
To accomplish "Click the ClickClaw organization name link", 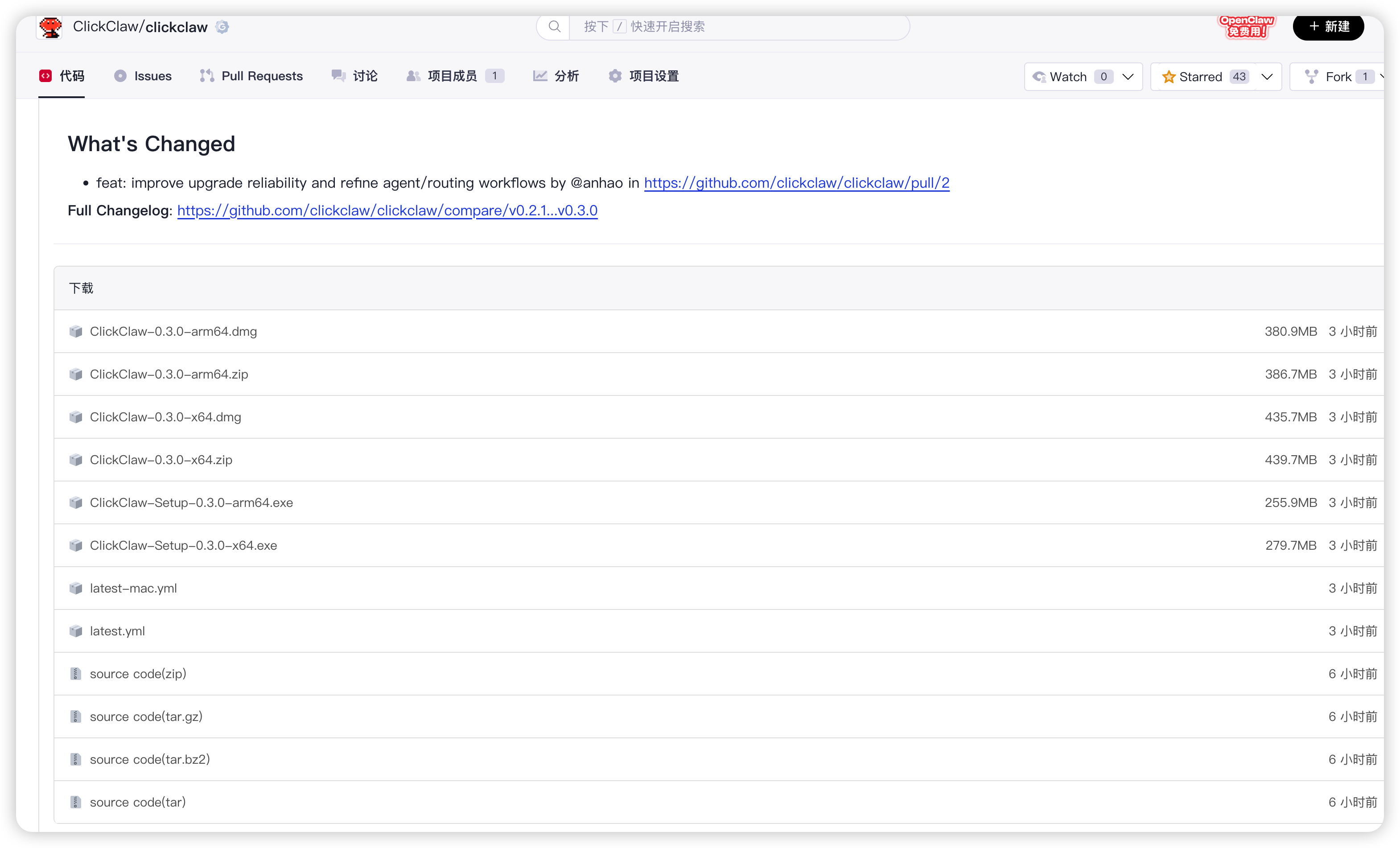I will point(105,27).
